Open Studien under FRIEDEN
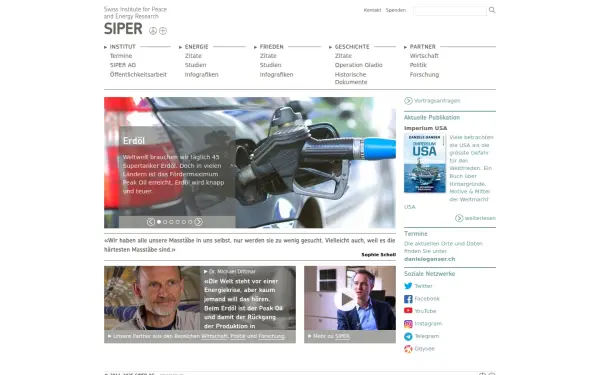 [x=271, y=65]
